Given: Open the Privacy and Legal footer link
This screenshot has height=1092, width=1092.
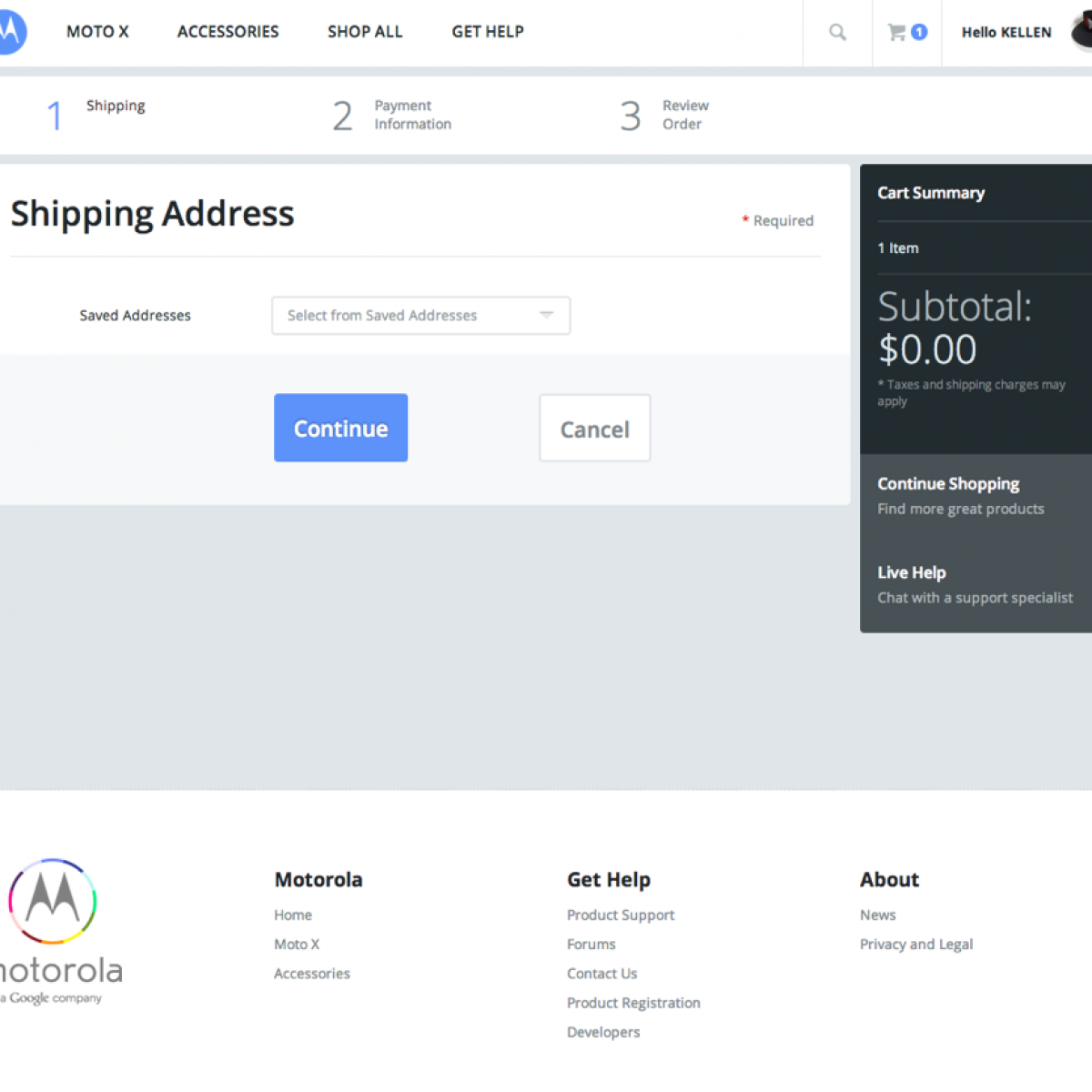Looking at the screenshot, I should click(916, 945).
